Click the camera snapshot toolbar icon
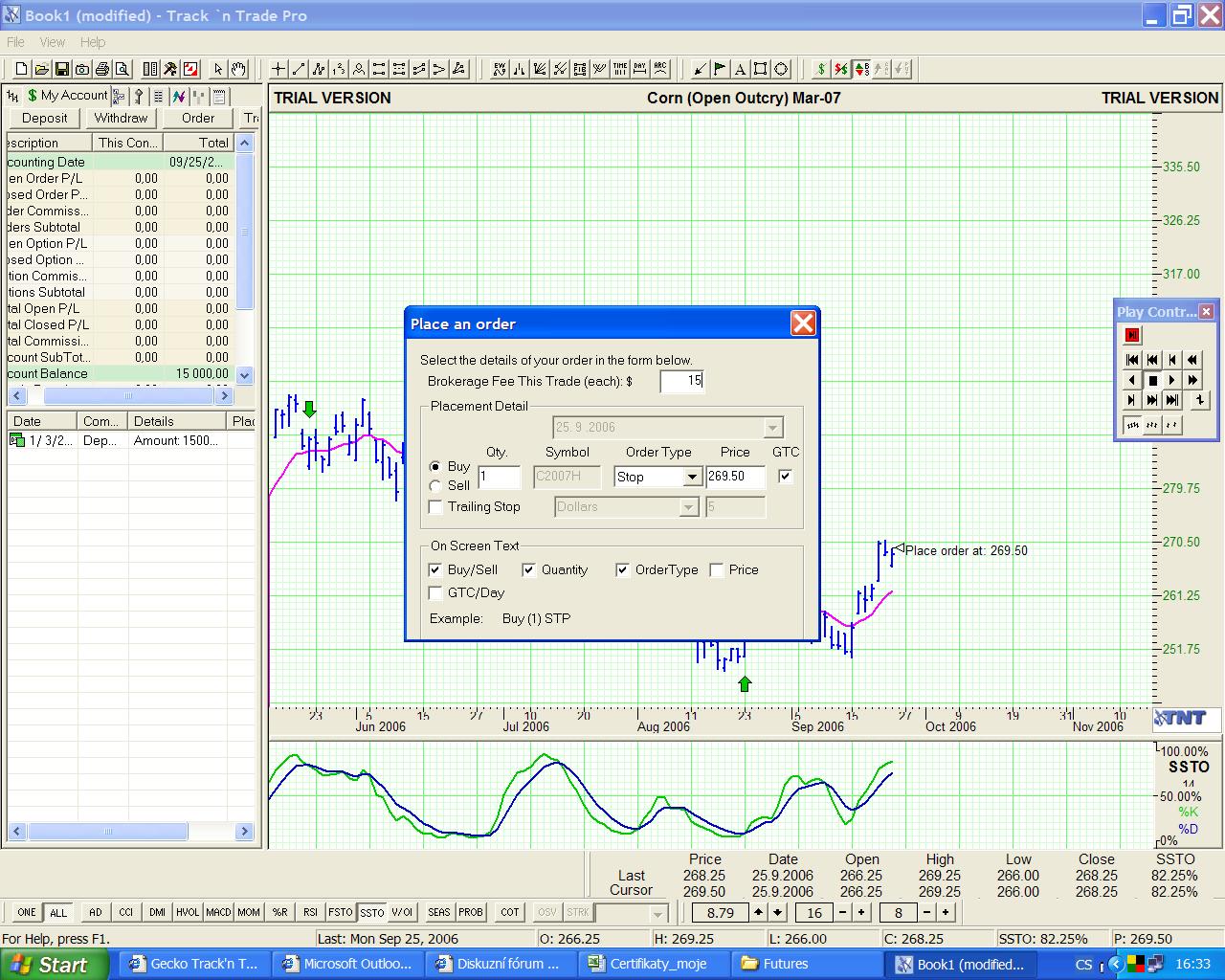This screenshot has height=980, width=1225. pyautogui.click(x=82, y=69)
